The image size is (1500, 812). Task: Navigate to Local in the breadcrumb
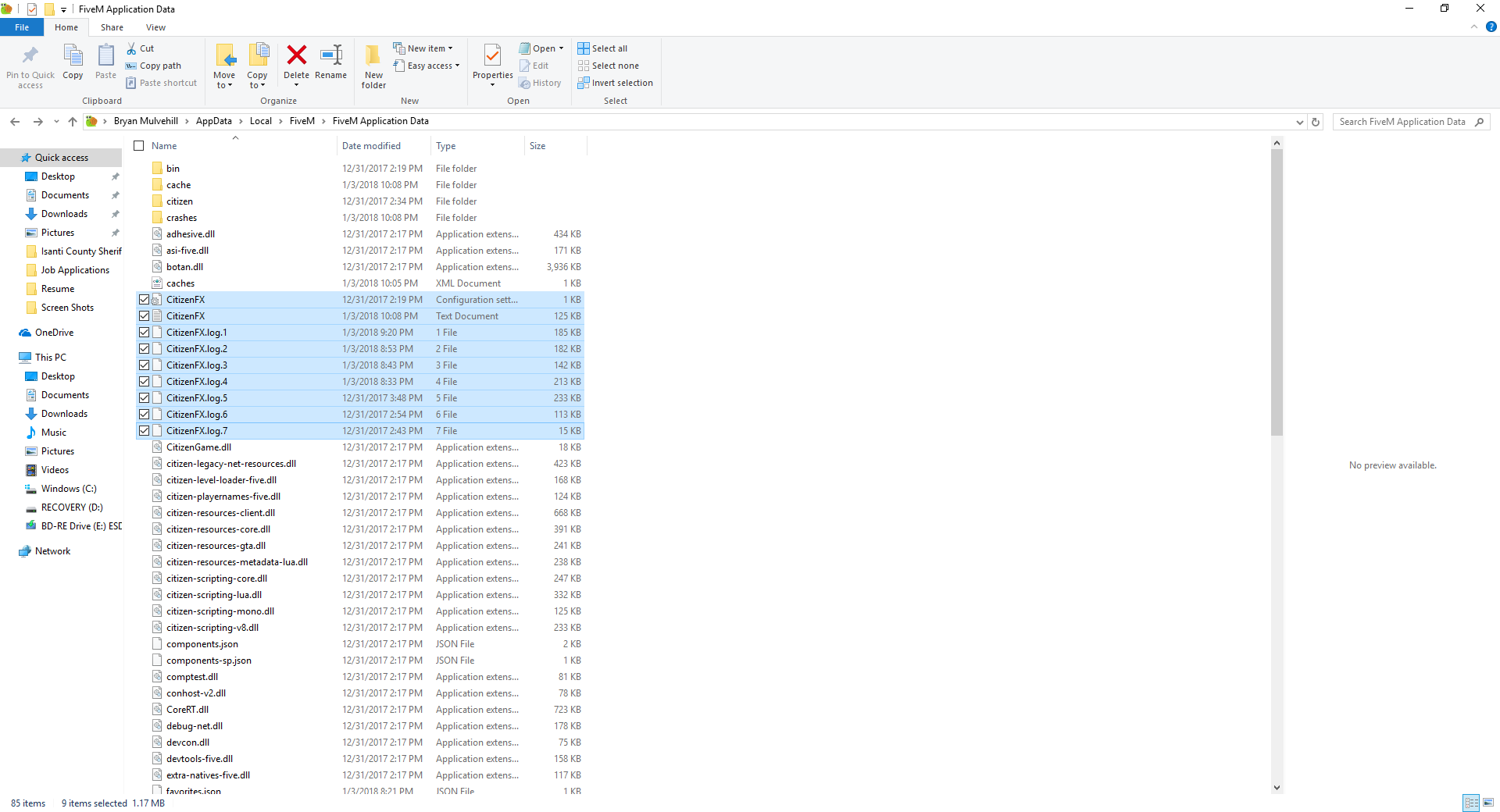point(261,121)
